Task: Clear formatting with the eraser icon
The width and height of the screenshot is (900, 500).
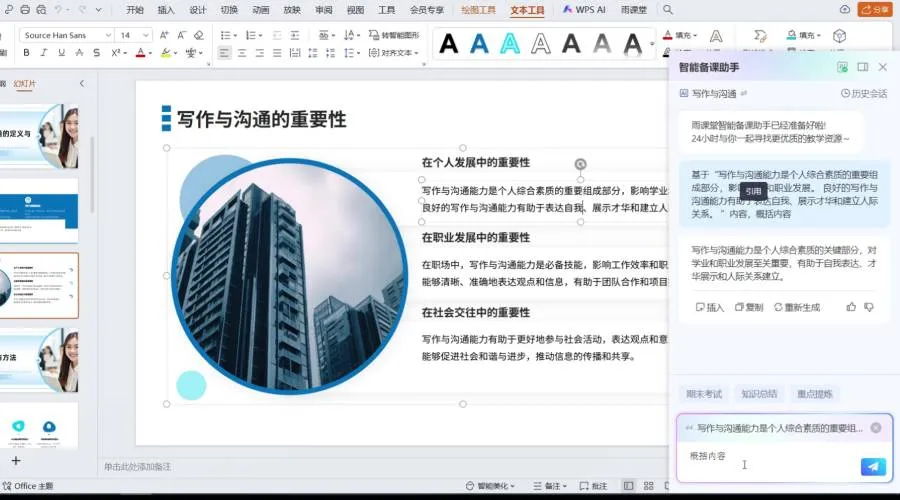Action: click(199, 35)
